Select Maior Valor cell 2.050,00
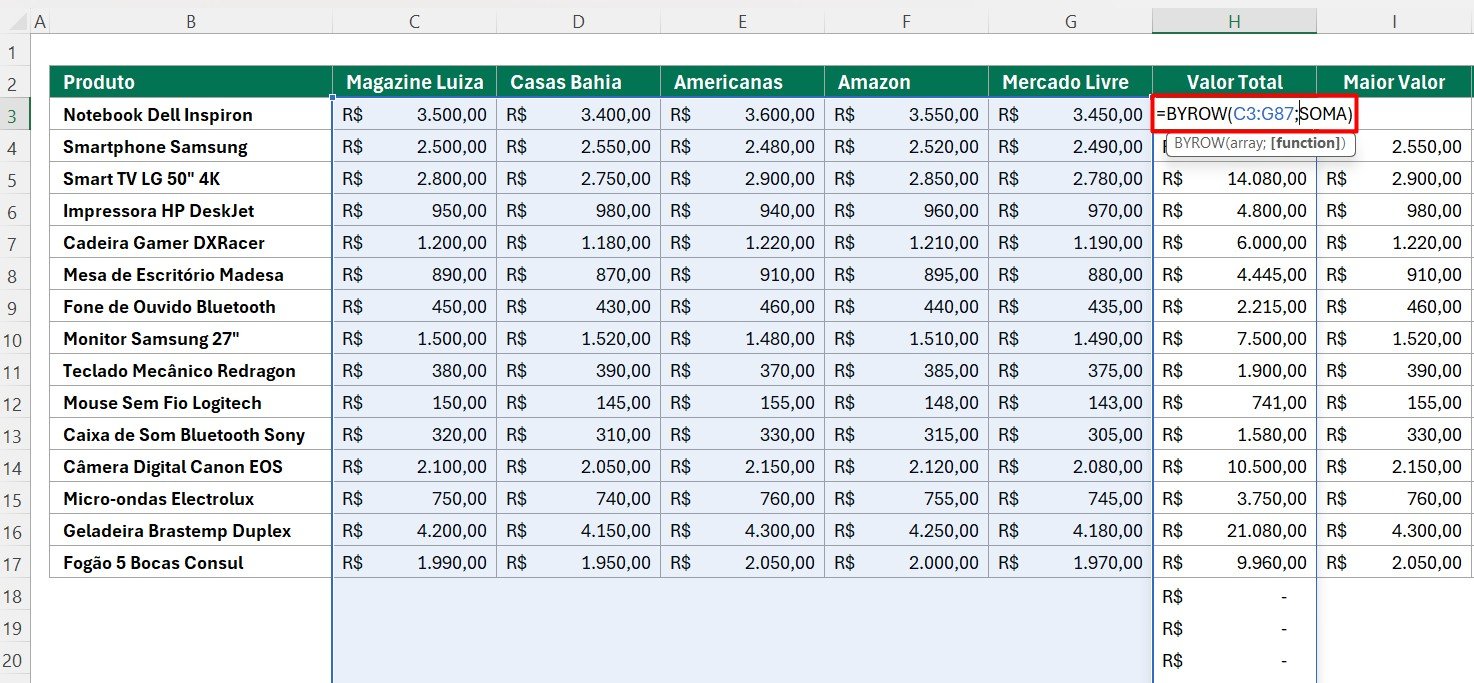Viewport: 1474px width, 683px height. (1395, 562)
